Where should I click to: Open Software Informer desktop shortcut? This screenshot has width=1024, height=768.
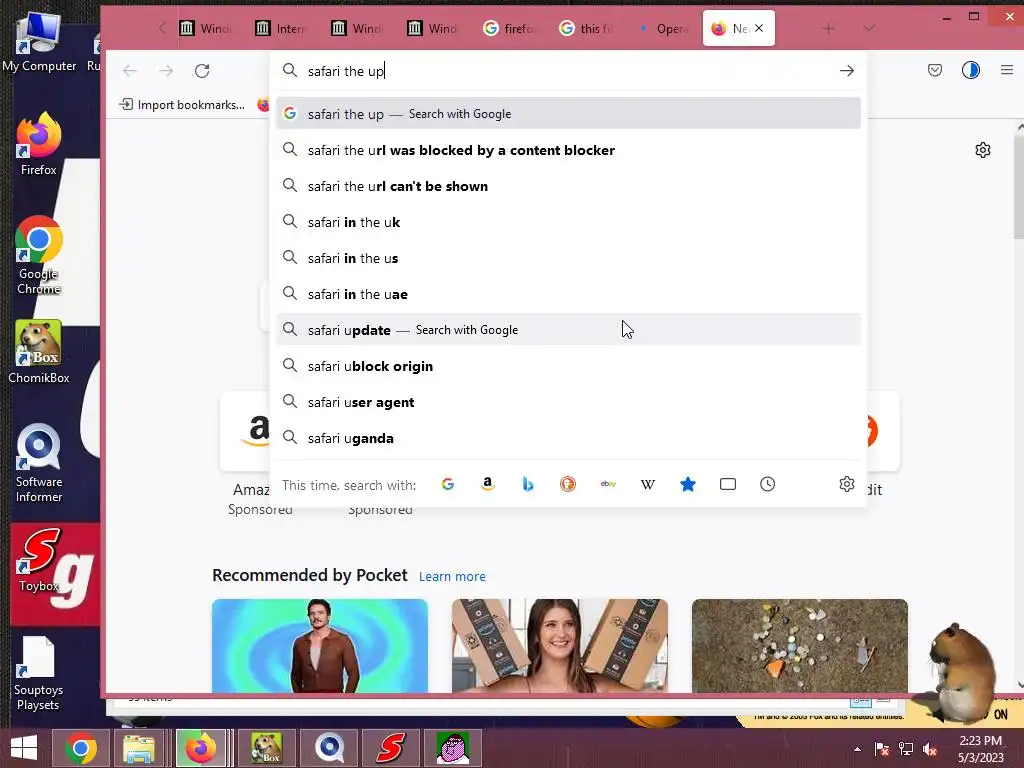pos(39,464)
